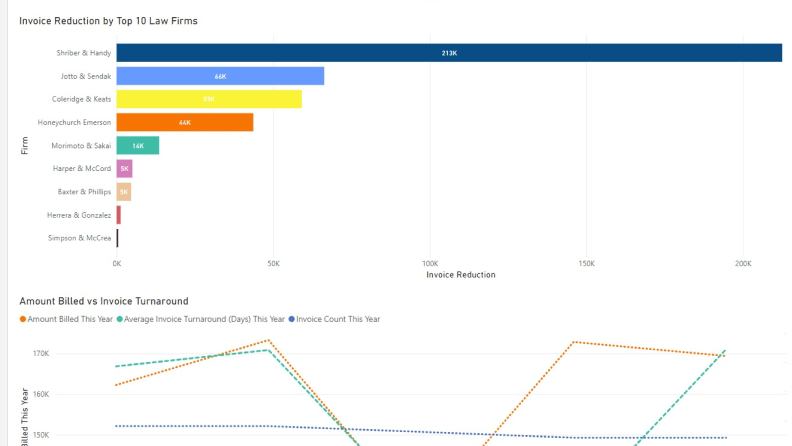Image resolution: width=792 pixels, height=446 pixels.
Task: Click 'Amount Billed This Year' legend text
Action: (70, 319)
